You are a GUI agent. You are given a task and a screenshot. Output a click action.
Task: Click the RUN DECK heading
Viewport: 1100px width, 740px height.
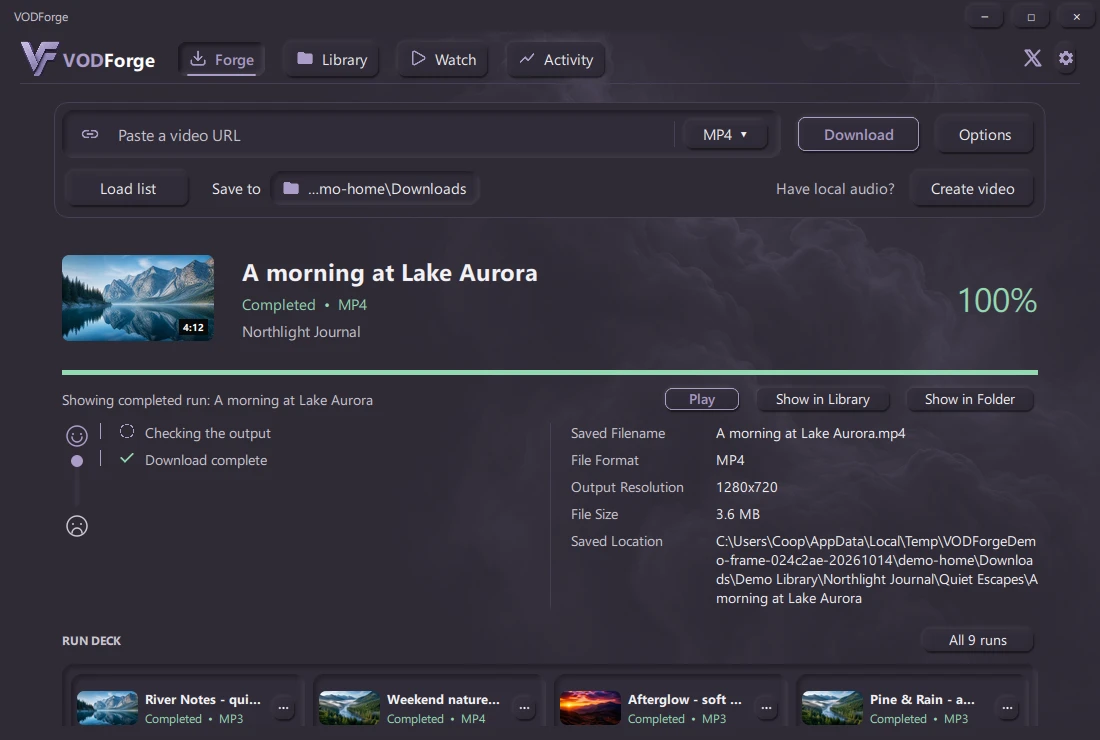[x=91, y=640]
